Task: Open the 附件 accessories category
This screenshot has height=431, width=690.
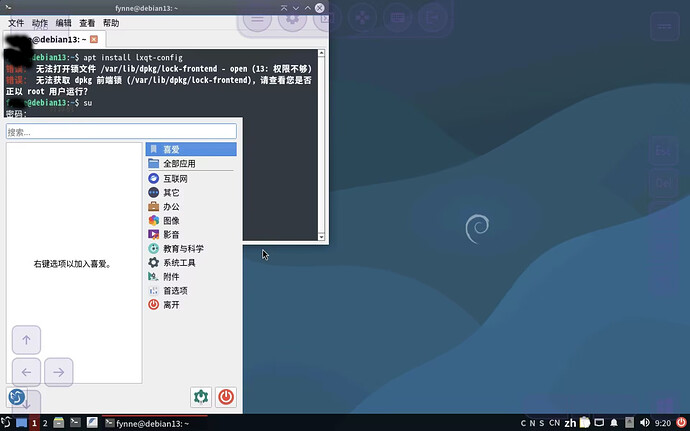Action: coord(191,277)
